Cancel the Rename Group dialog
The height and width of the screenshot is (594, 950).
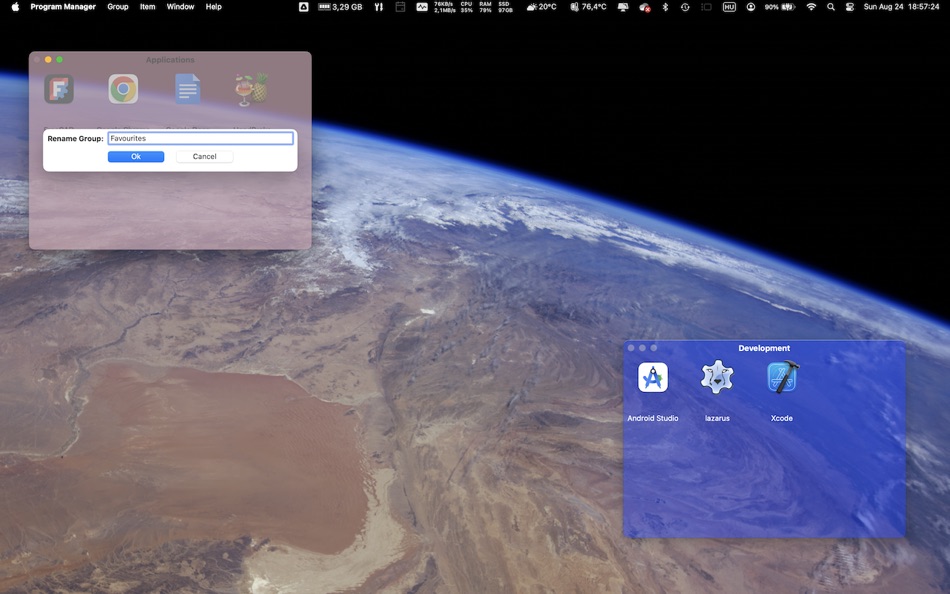click(x=204, y=156)
